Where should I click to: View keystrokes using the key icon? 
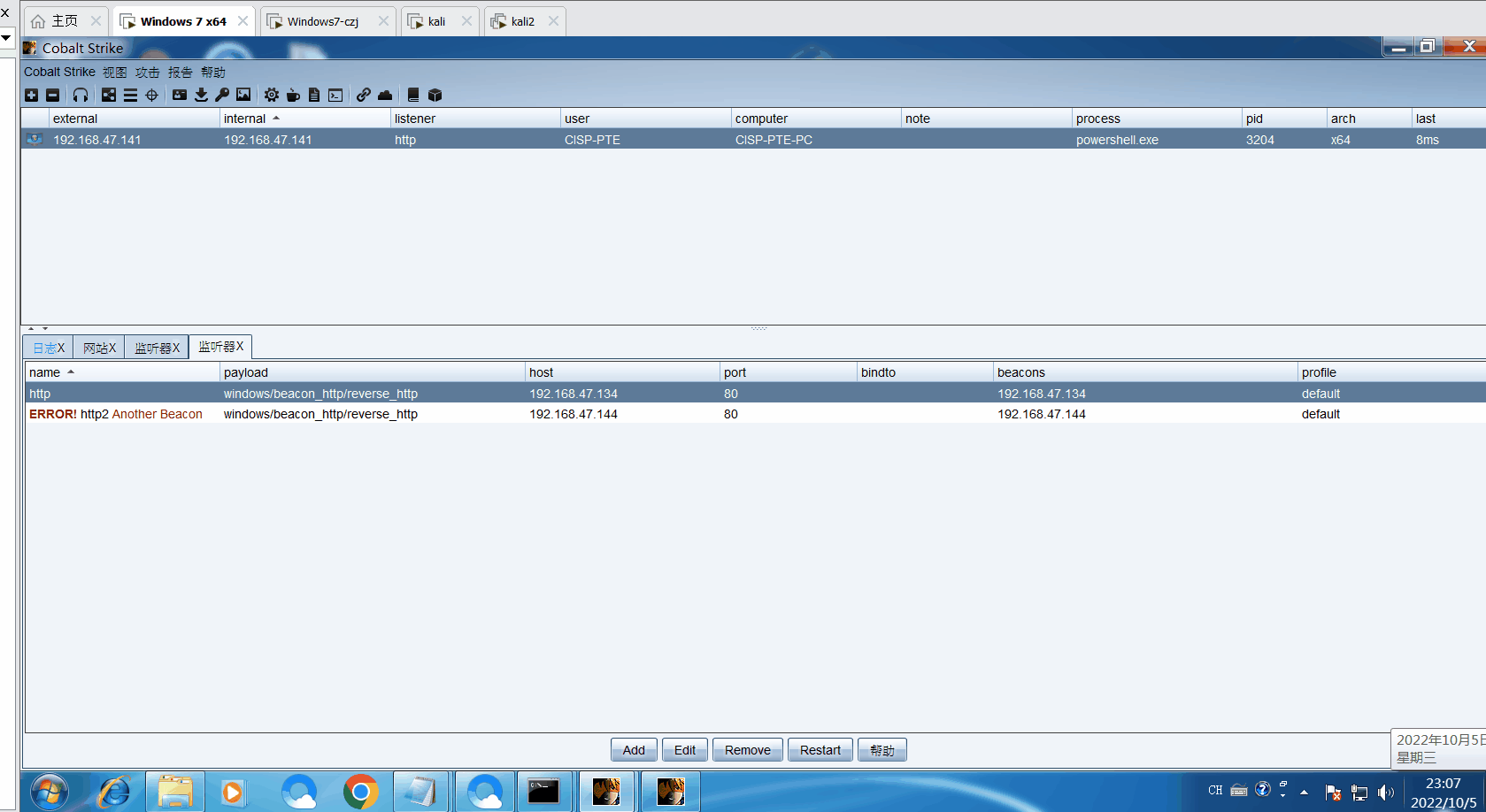222,96
